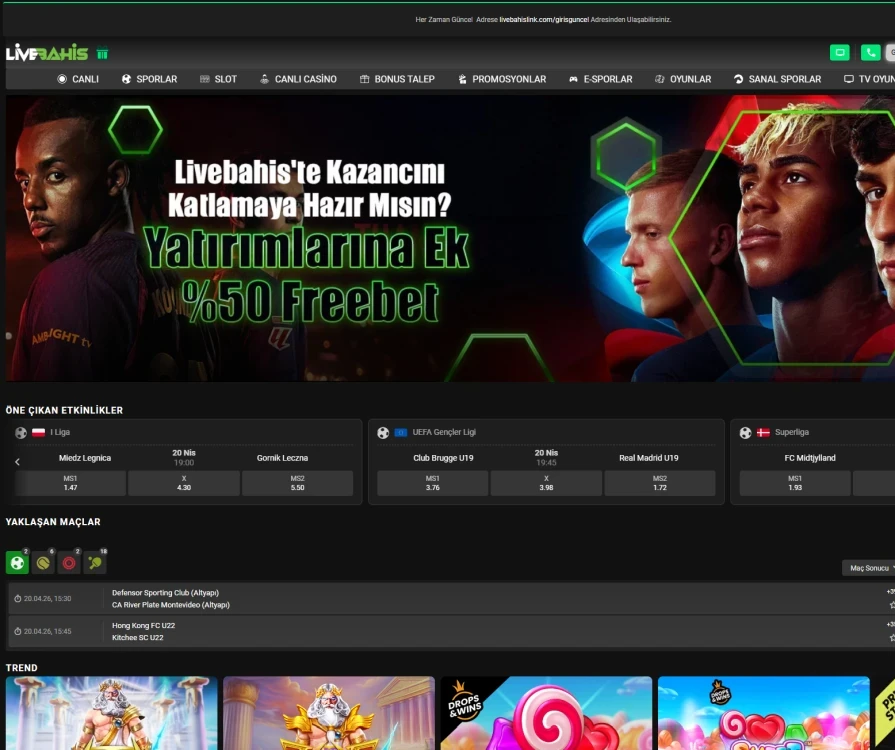Image resolution: width=895 pixels, height=750 pixels.
Task: Open the fourth candy game thumbnail in Trend
Action: click(764, 713)
